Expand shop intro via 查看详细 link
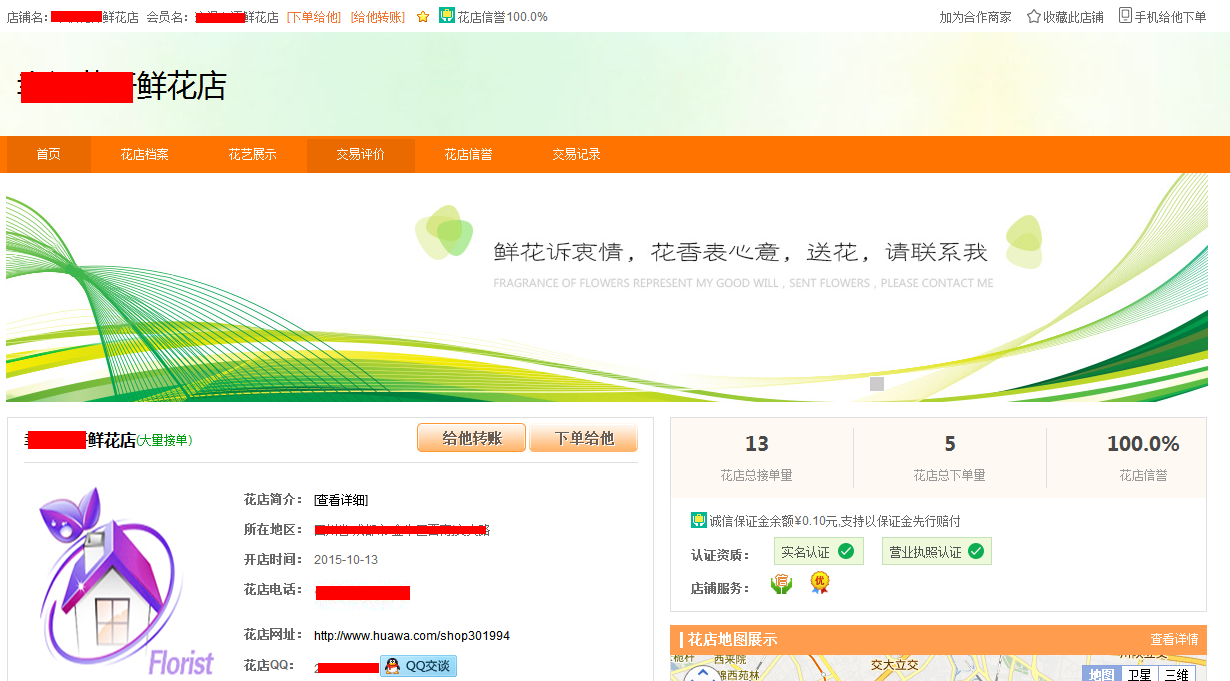The image size is (1230, 681). (341, 500)
